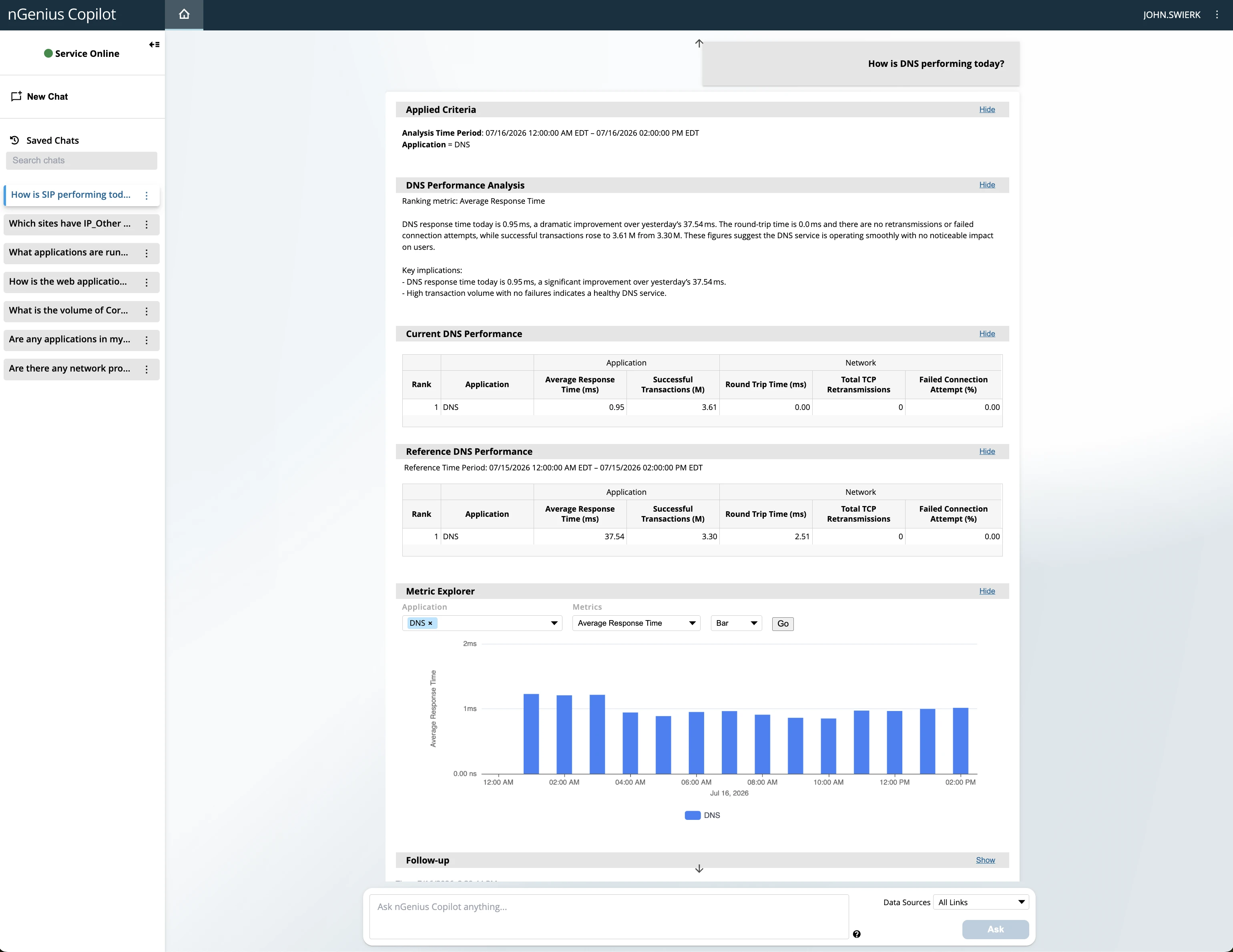
Task: Click Average Response Time header in Current table
Action: coord(580,385)
